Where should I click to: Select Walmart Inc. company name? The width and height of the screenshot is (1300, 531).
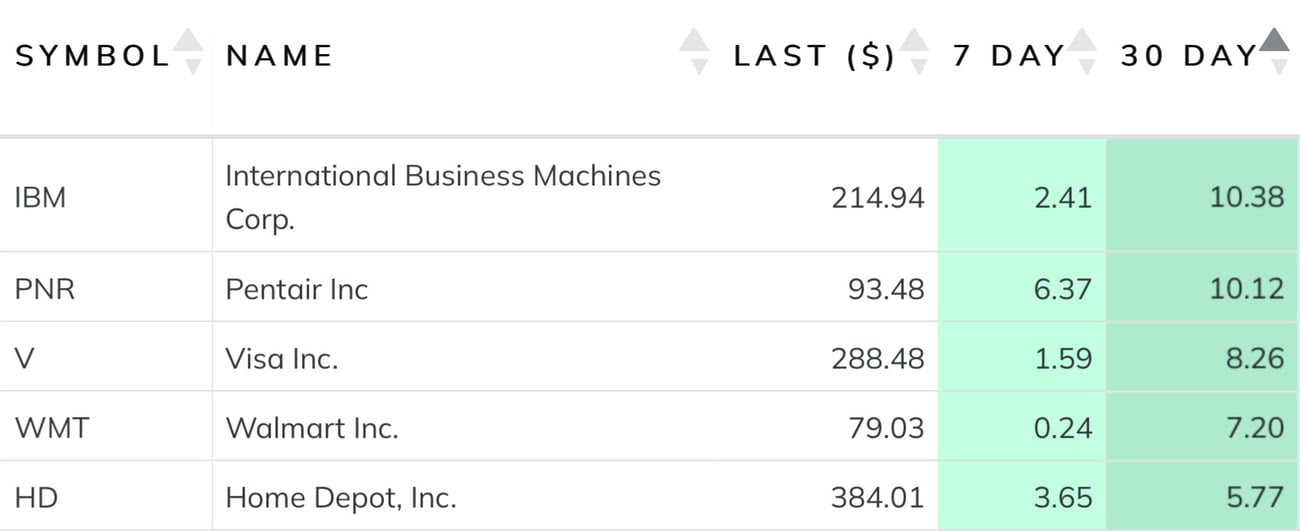[x=312, y=428]
